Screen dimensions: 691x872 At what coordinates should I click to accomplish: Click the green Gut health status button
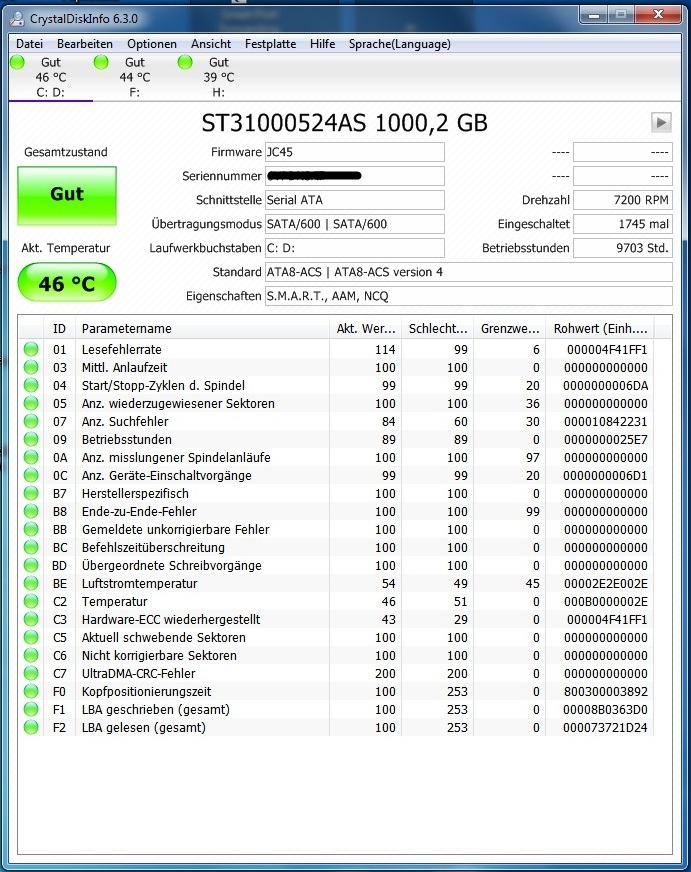tap(67, 196)
